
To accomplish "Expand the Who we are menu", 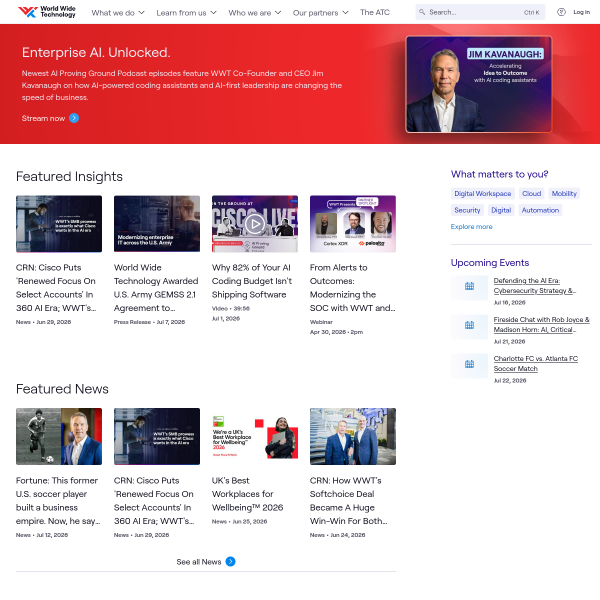I will click(255, 13).
